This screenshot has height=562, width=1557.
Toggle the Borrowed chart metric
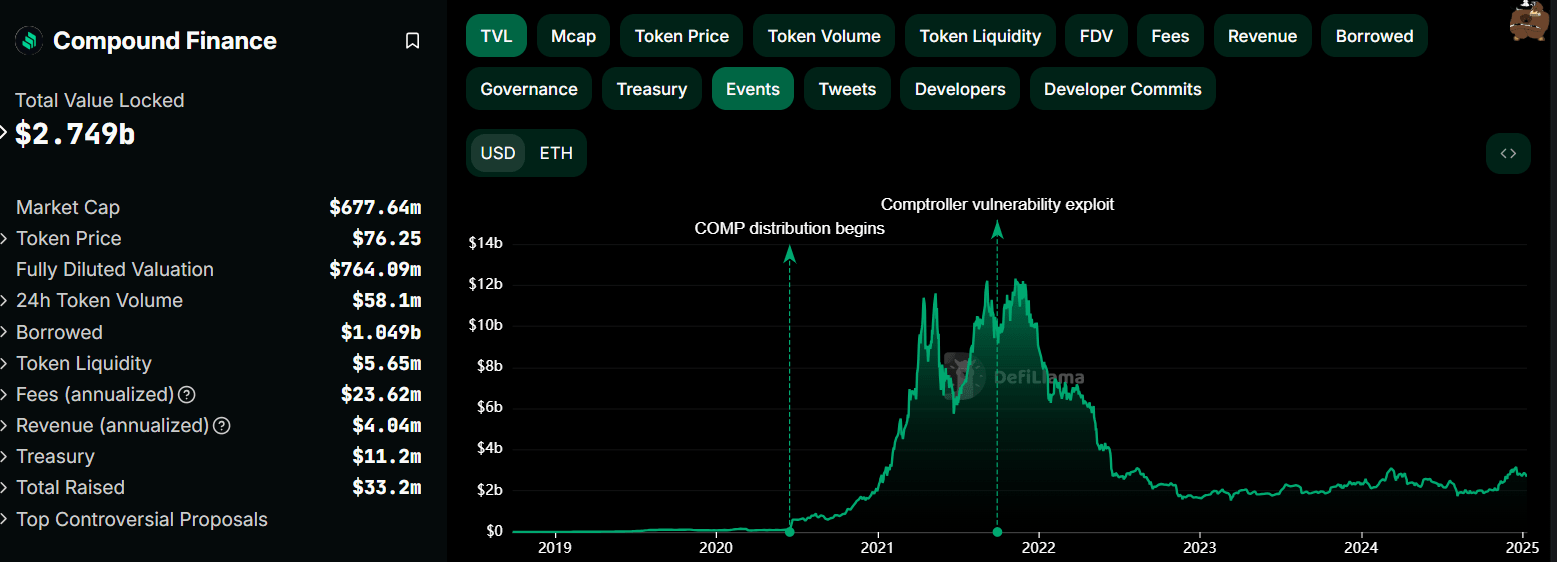pyautogui.click(x=1374, y=36)
